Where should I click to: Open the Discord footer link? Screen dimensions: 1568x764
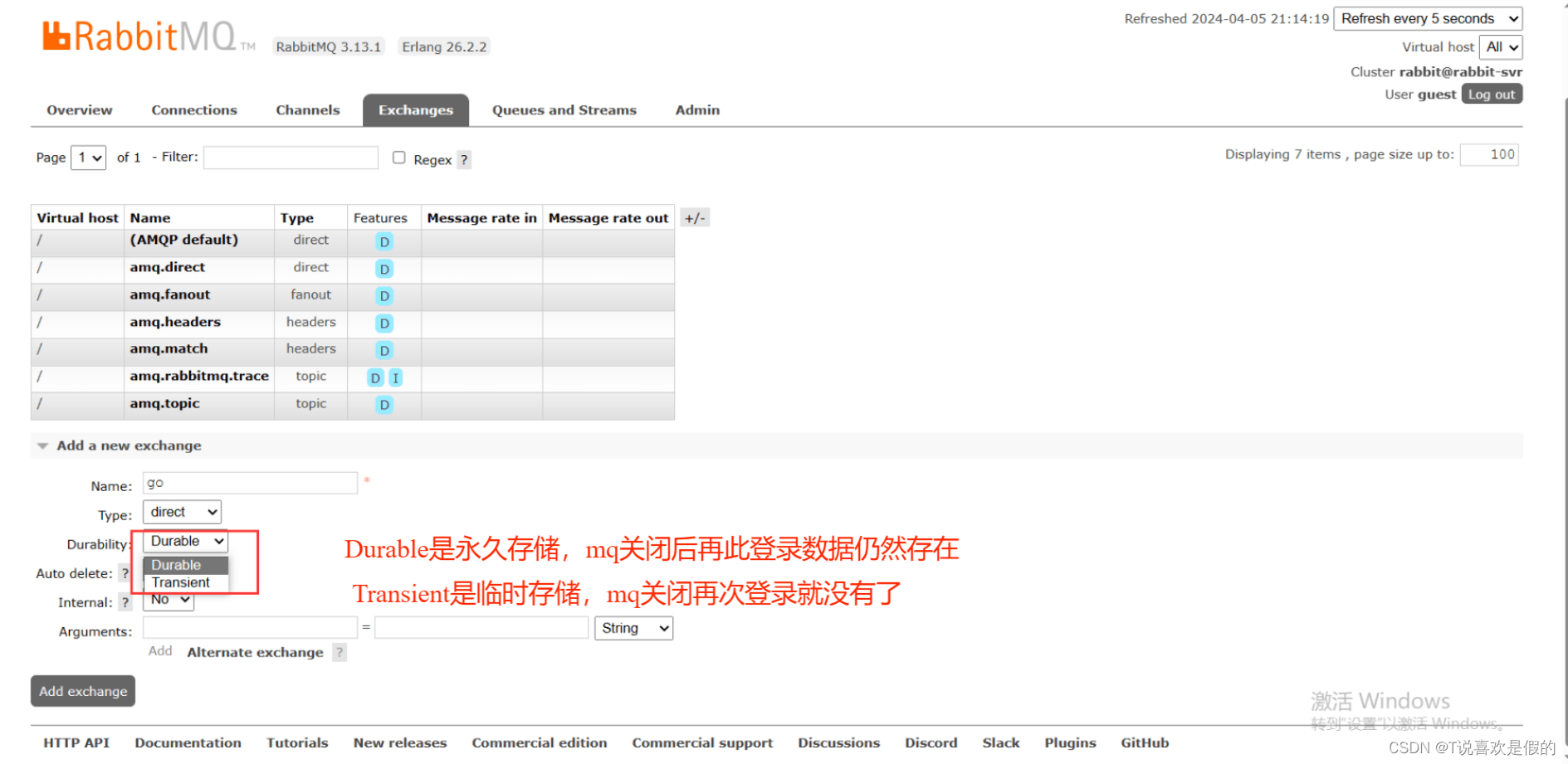pos(931,743)
